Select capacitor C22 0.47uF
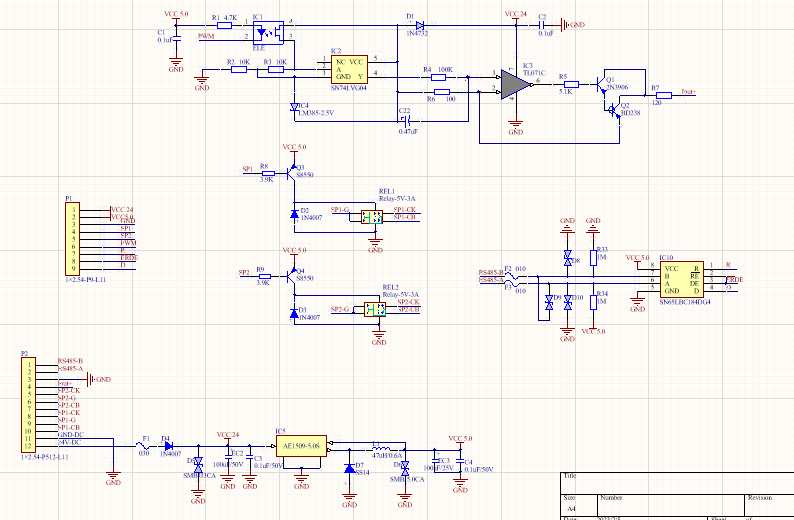 405,121
